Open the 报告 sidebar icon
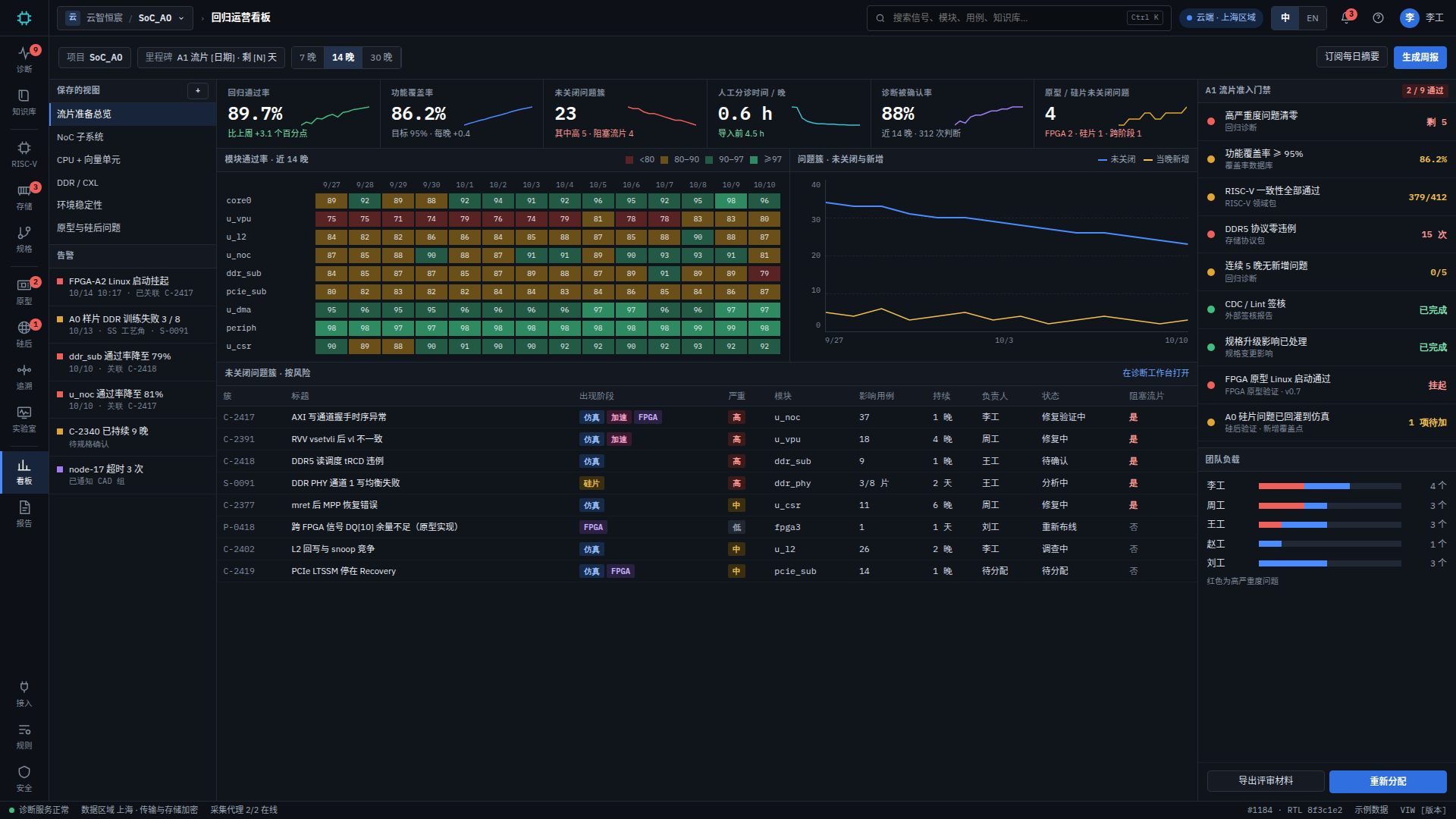Viewport: 1456px width, 819px height. 24,513
